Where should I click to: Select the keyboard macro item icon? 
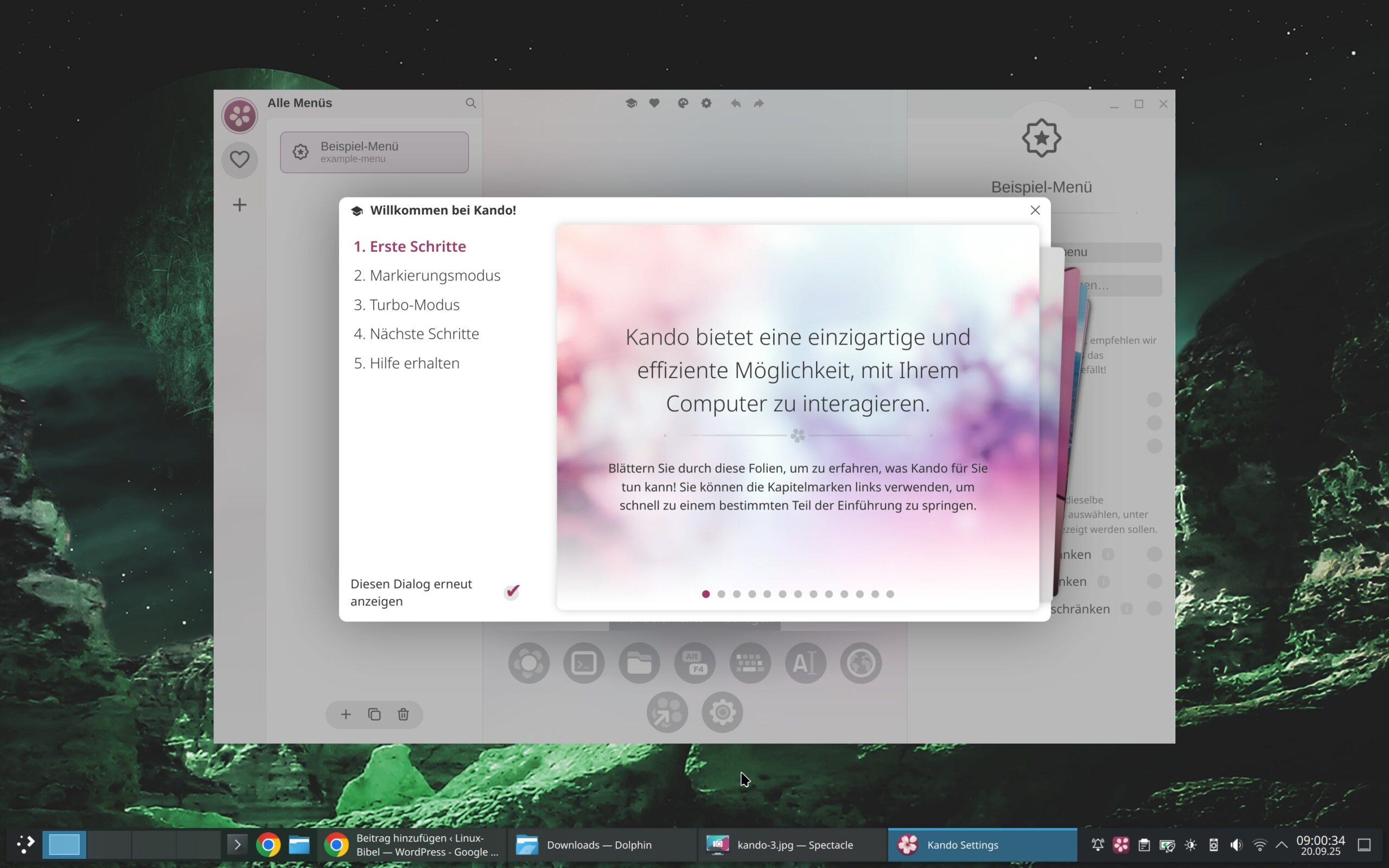(x=750, y=663)
